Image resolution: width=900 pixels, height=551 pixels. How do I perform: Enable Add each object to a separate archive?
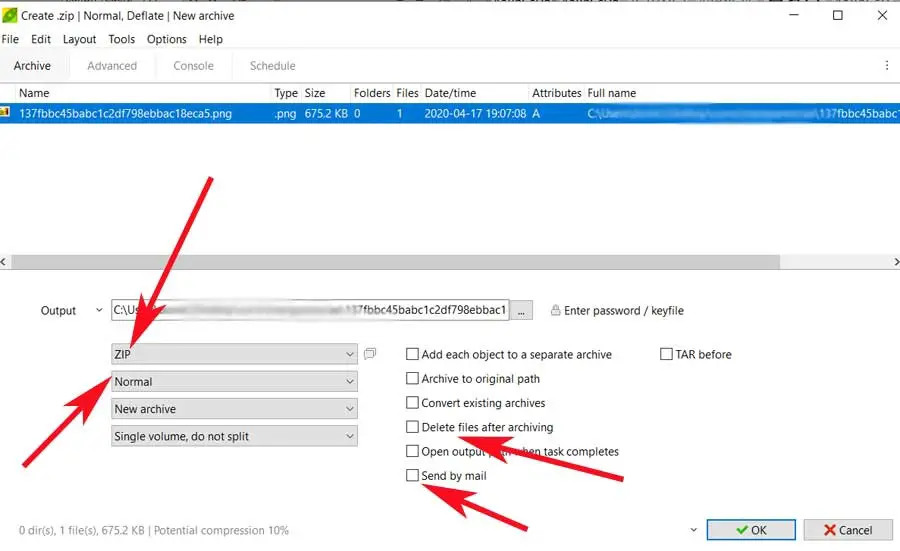[x=412, y=354]
